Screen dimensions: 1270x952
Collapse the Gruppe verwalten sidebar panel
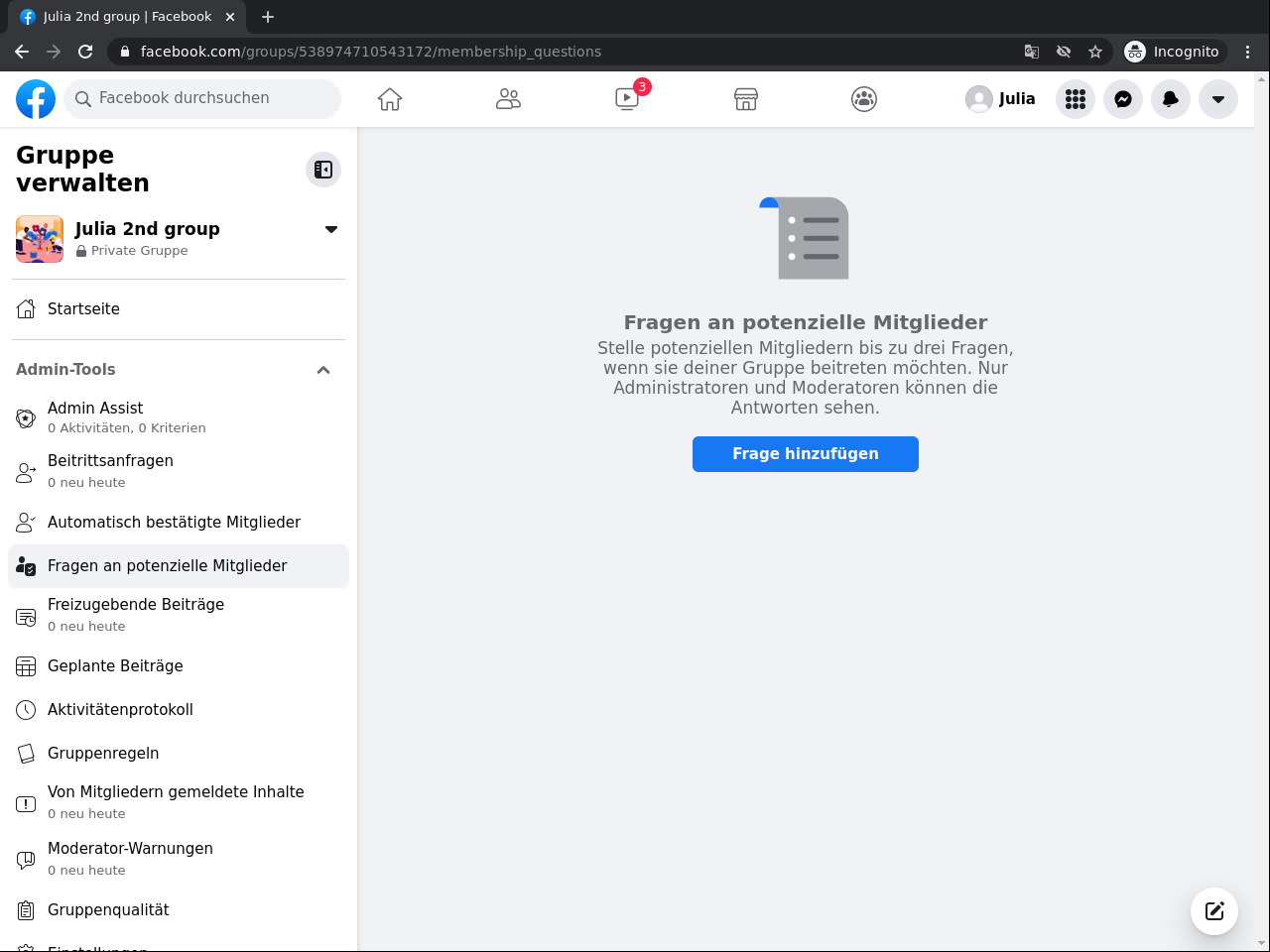click(323, 170)
